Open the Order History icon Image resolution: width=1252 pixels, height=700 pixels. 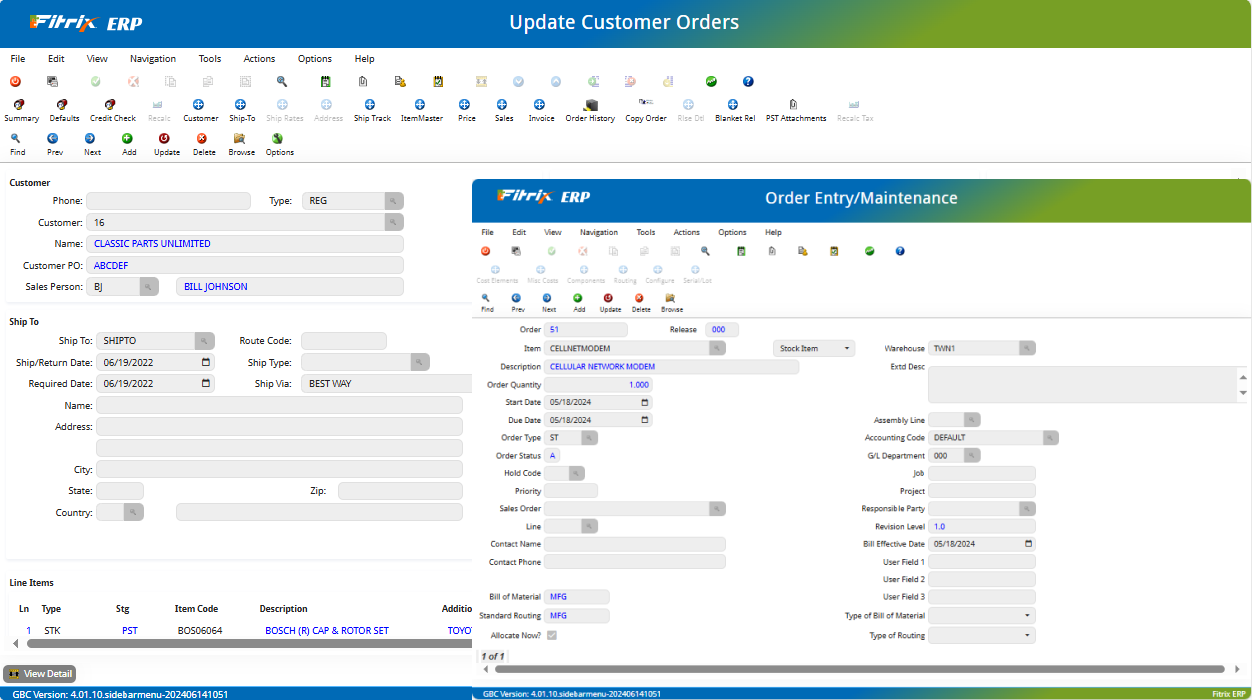591,105
